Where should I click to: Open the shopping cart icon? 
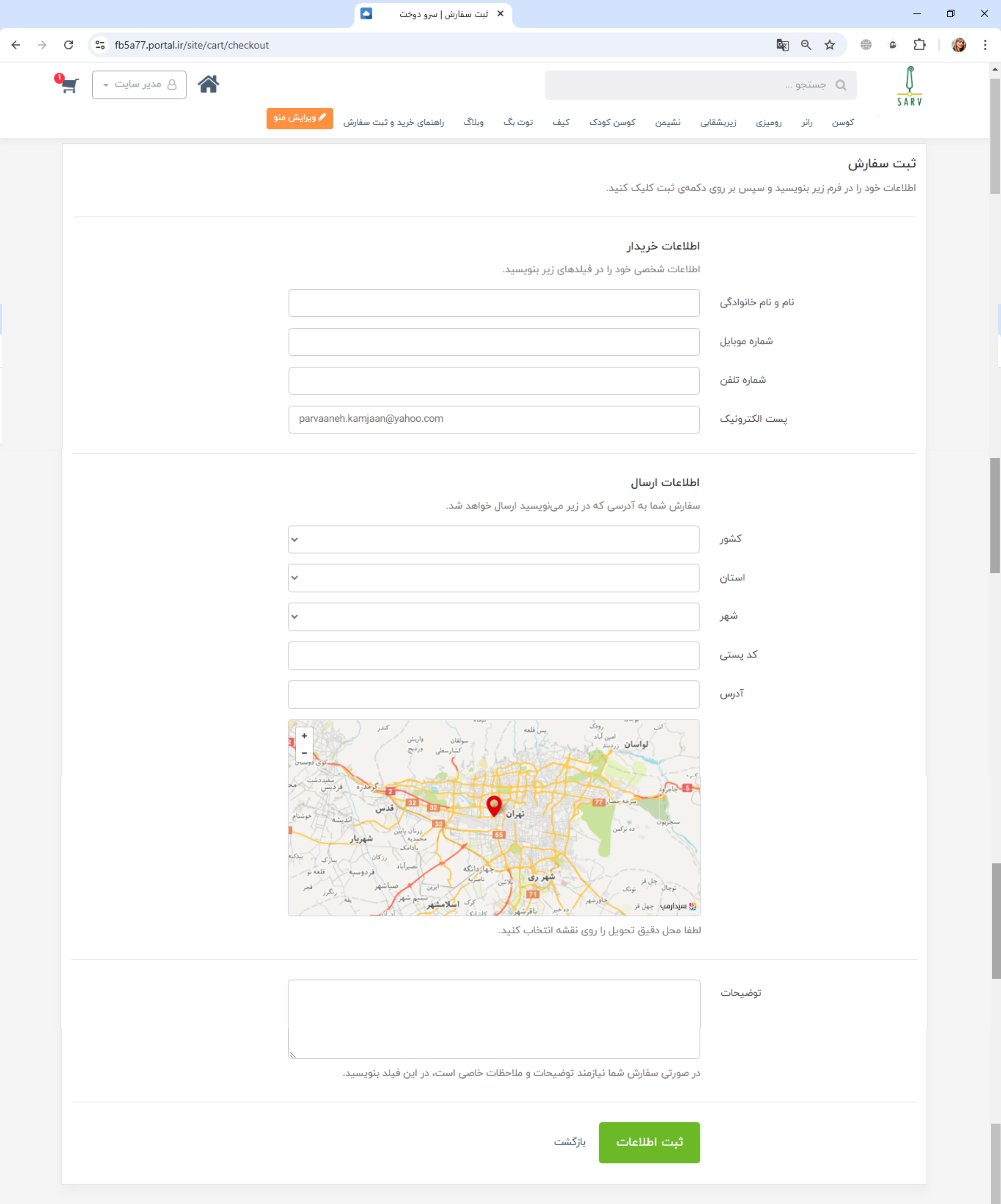click(x=69, y=85)
